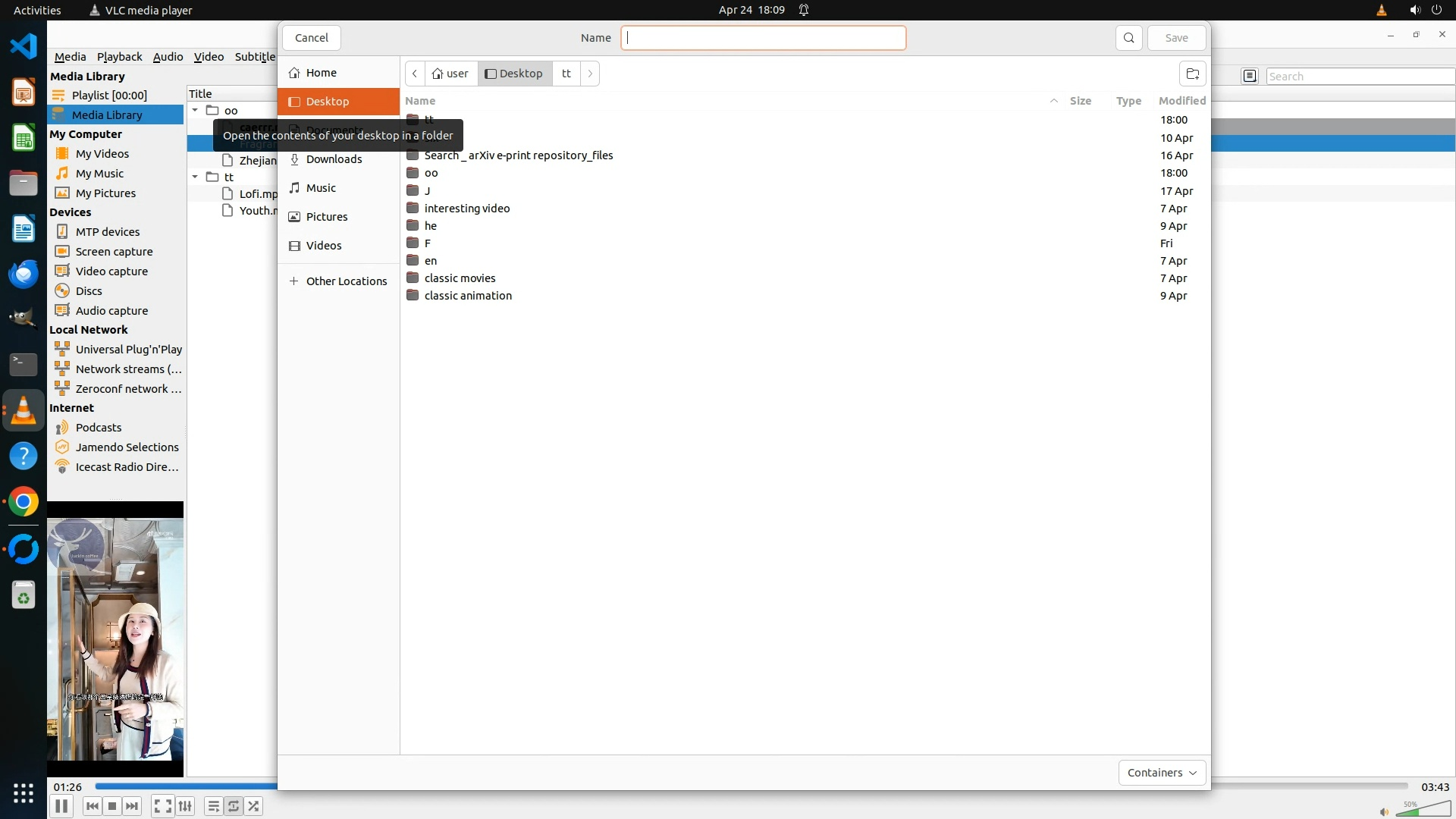Pause the video playback
This screenshot has width=1456, height=819.
[61, 806]
